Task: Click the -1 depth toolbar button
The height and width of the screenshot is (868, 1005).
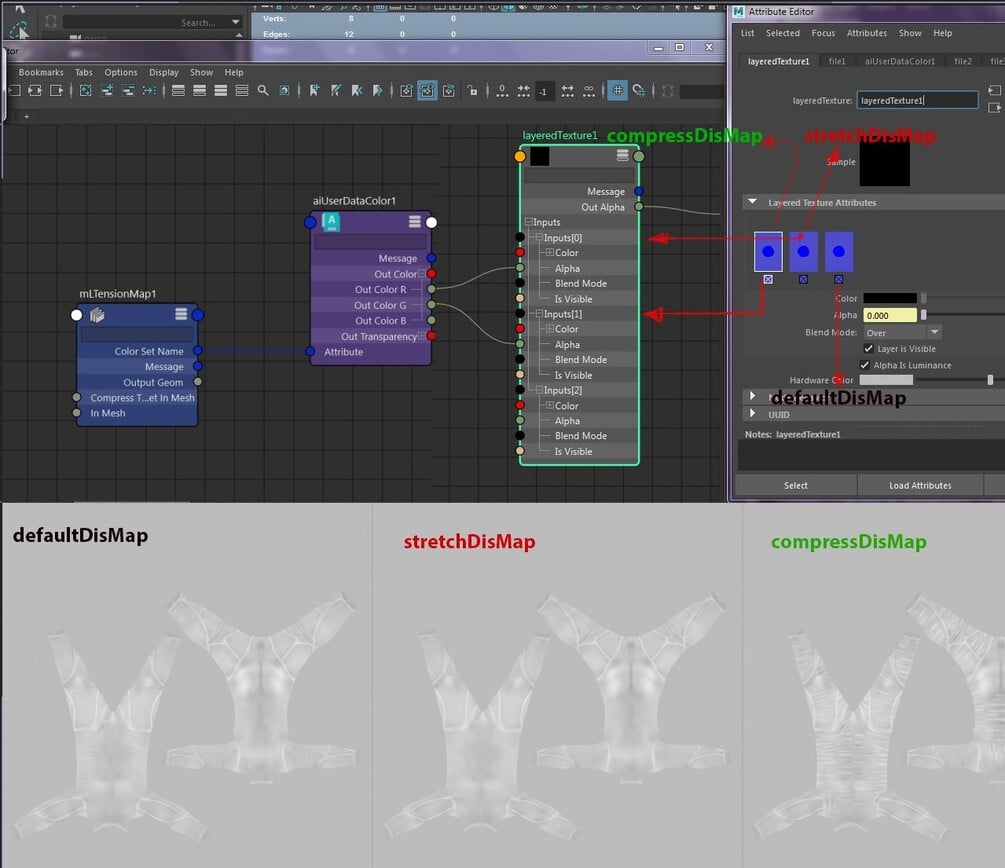Action: tap(544, 91)
